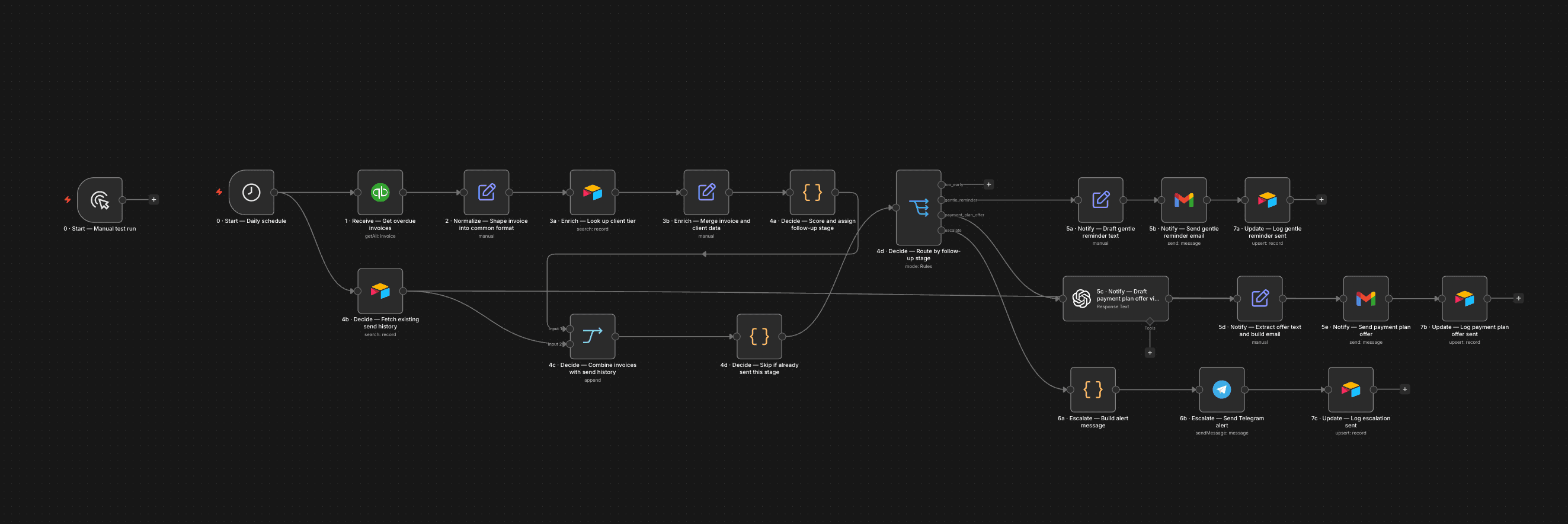Open Telegram Send Telegram alert node
Viewport: 1568px width, 524px height.
[1222, 389]
